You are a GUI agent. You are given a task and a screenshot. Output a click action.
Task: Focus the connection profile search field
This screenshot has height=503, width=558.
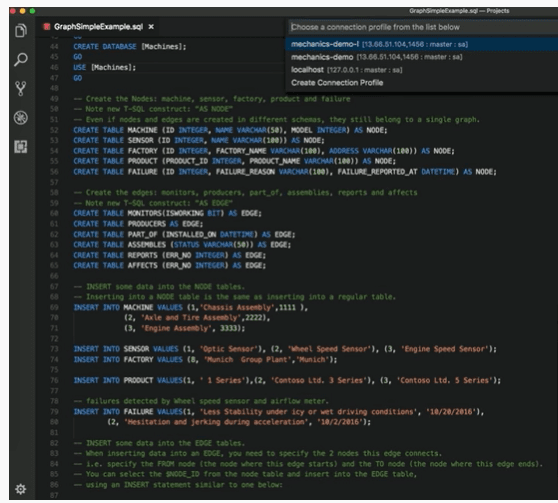click(x=423, y=27)
